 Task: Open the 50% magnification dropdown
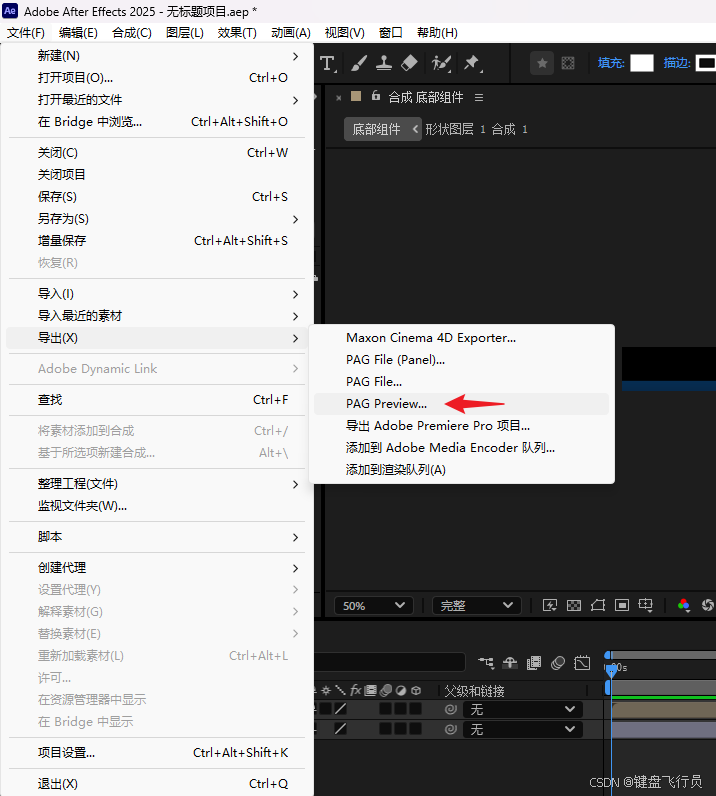point(373,606)
